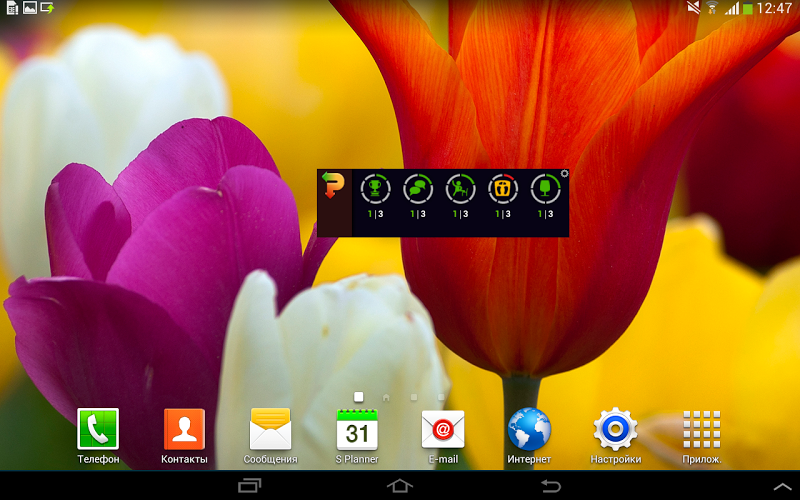Tap the green battery status icon
Viewport: 800px width, 500px height.
click(x=747, y=8)
